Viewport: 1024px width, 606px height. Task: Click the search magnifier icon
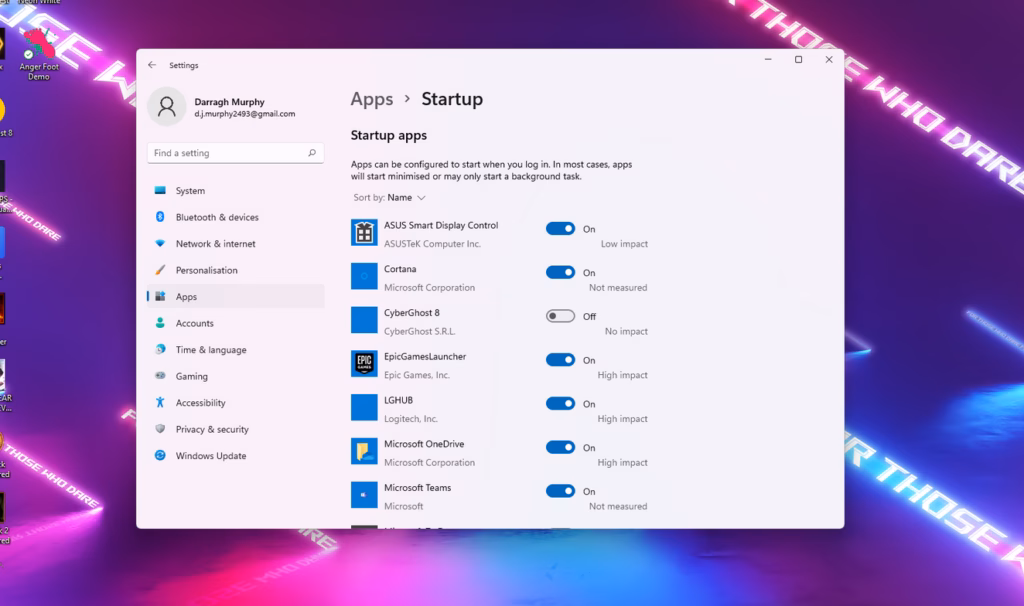click(312, 153)
